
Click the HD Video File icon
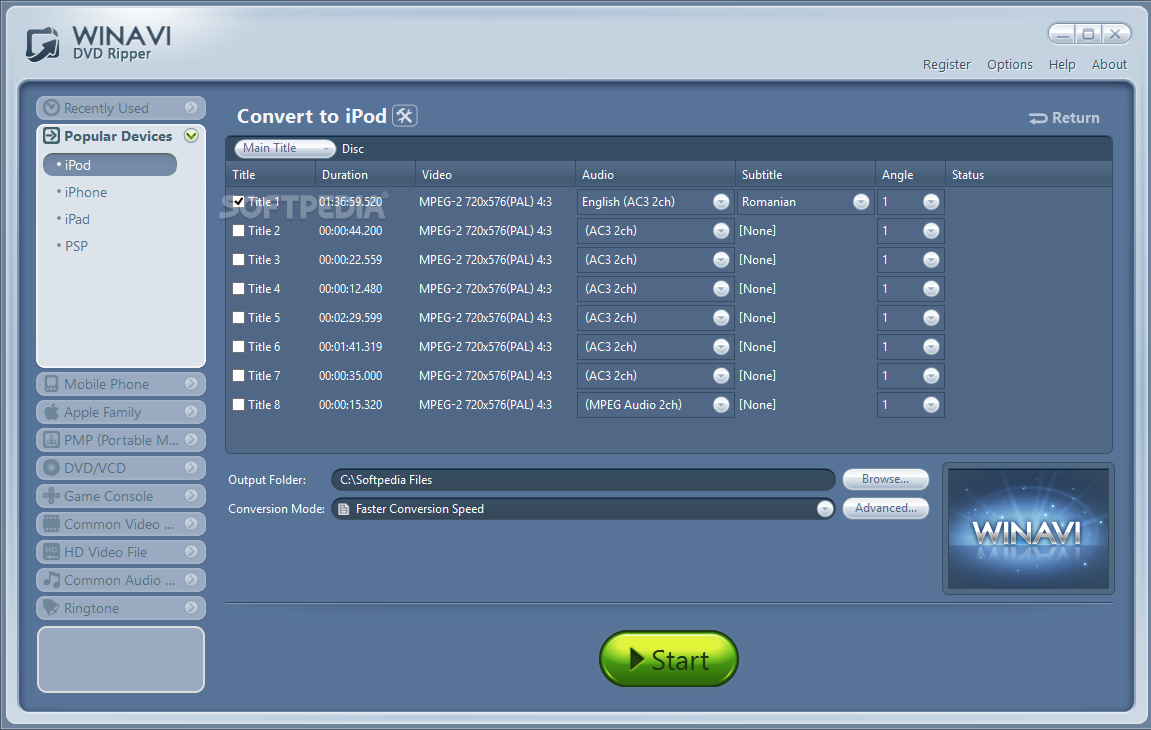51,552
